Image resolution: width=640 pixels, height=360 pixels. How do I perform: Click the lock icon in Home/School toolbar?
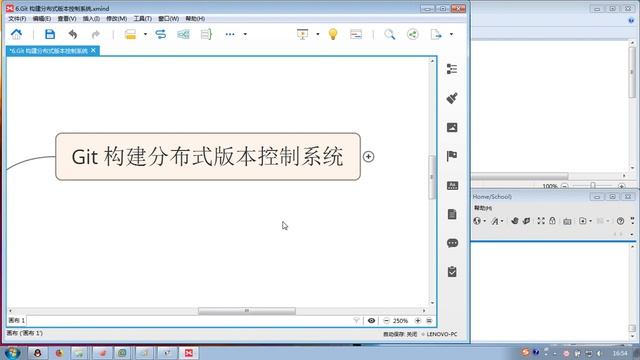552,221
